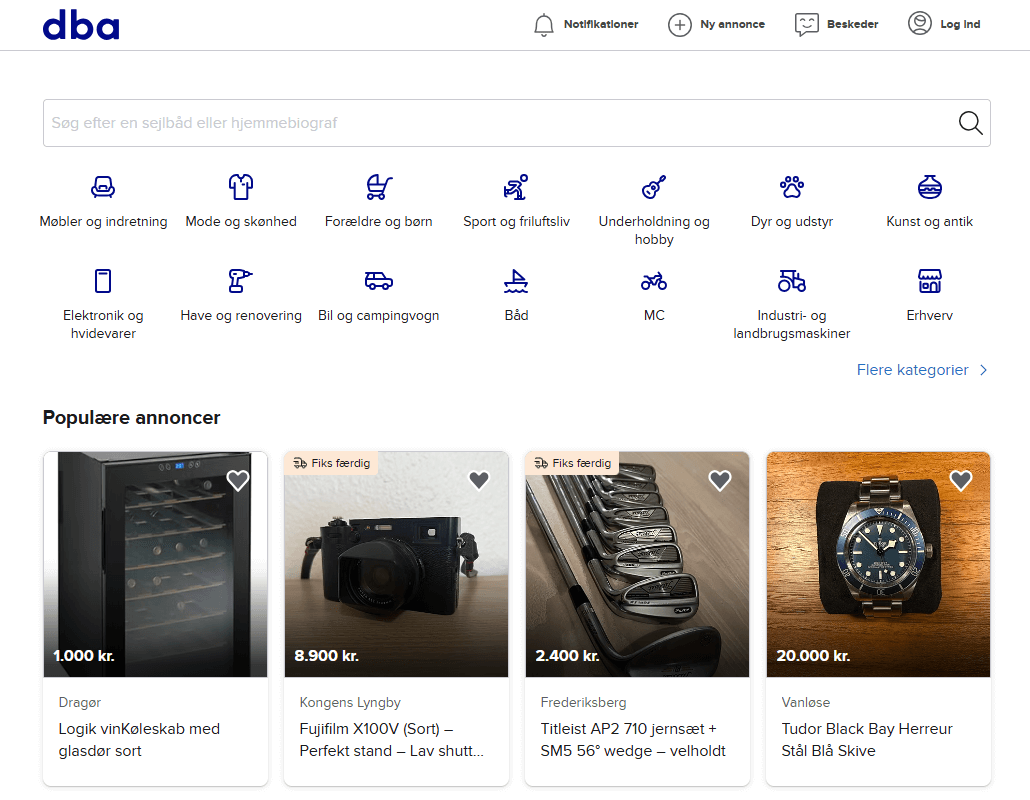Screen dimensions: 1030x800
Task: Open the Erhverv category
Action: point(929,293)
